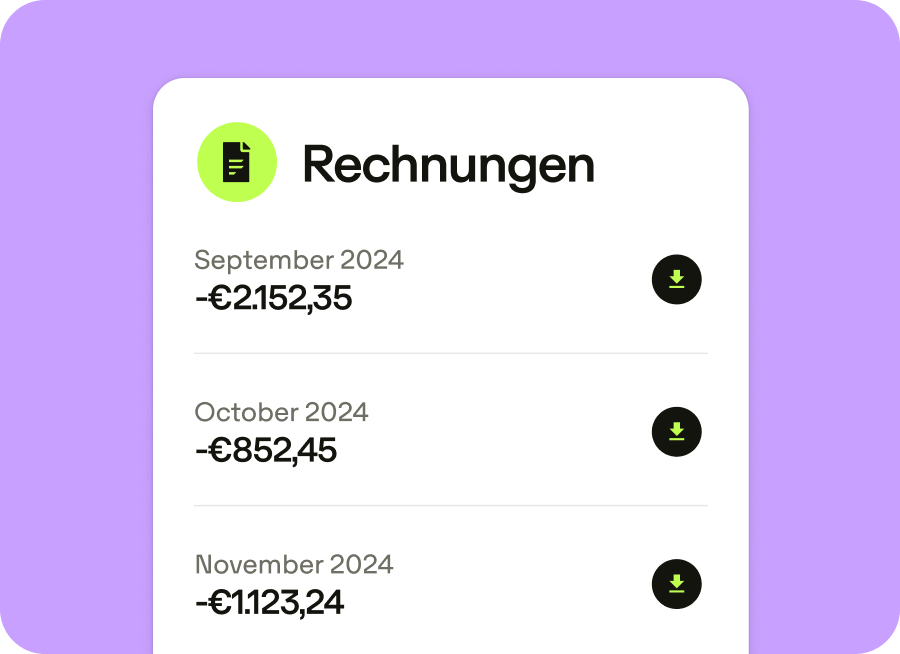Click the amount -€852,45
This screenshot has width=900, height=654.
(x=266, y=450)
